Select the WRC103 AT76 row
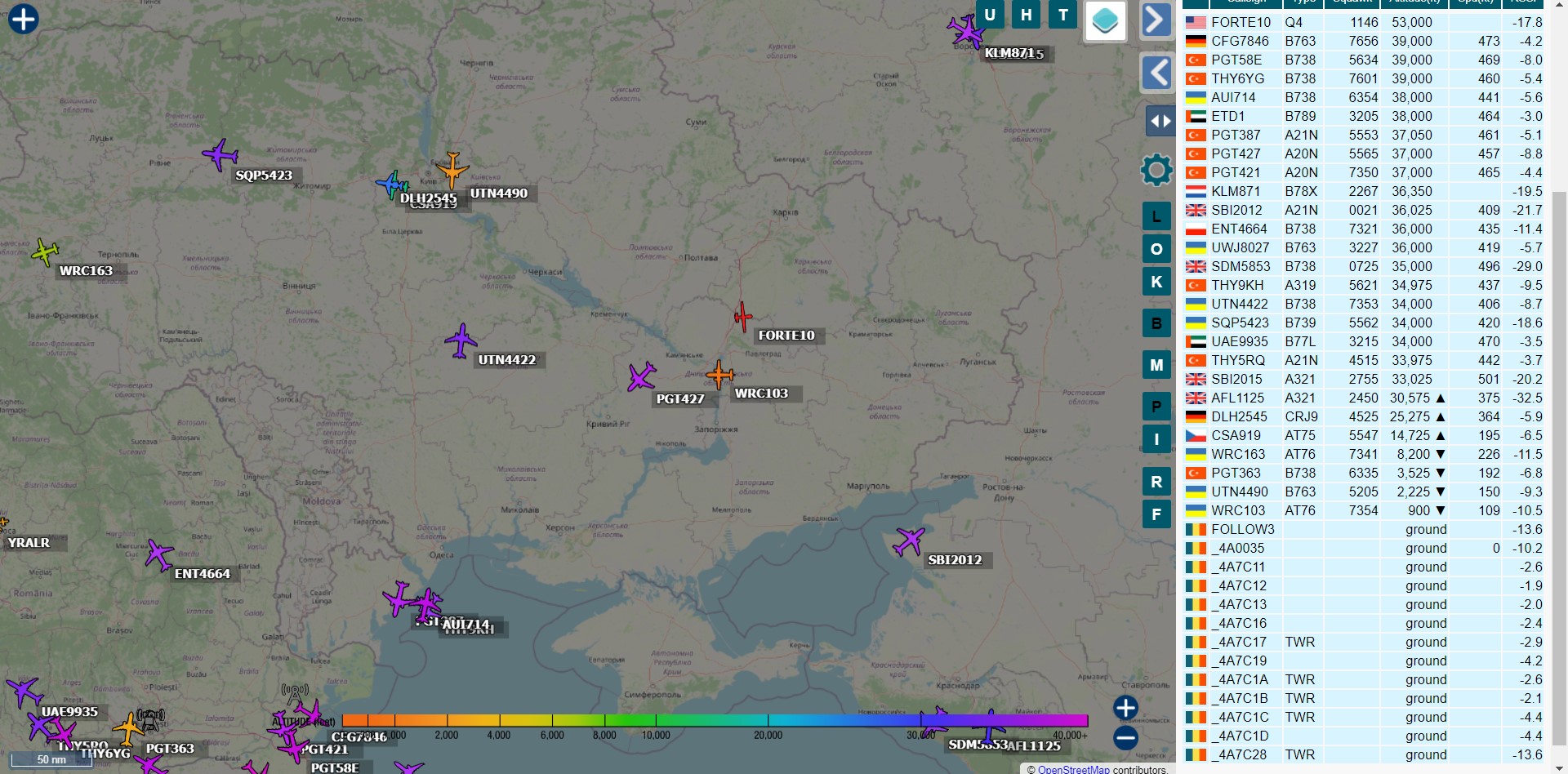The height and width of the screenshot is (774, 1568). pos(1364,510)
